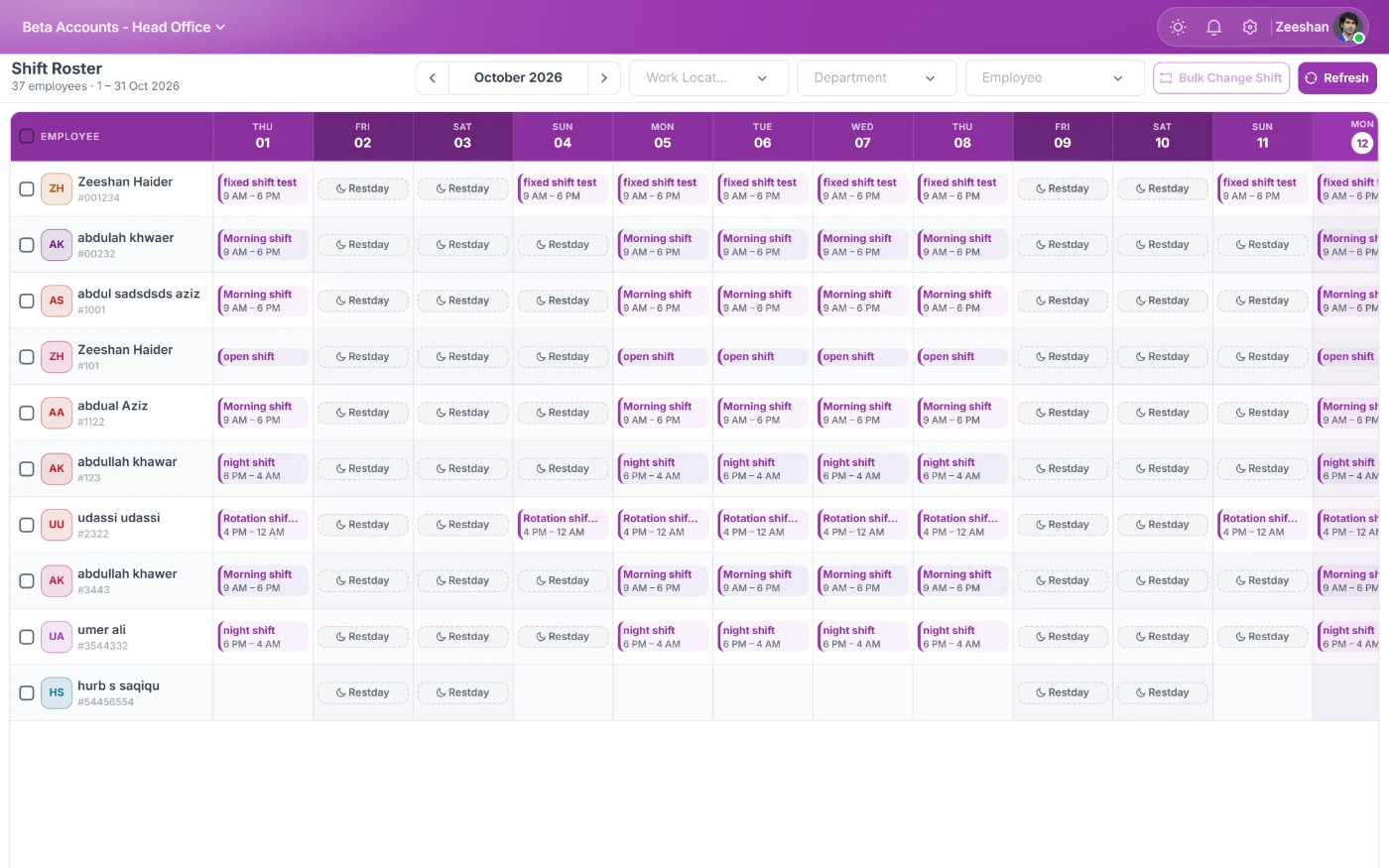The width and height of the screenshot is (1389, 868).
Task: Refresh the shift roster
Action: tap(1337, 77)
